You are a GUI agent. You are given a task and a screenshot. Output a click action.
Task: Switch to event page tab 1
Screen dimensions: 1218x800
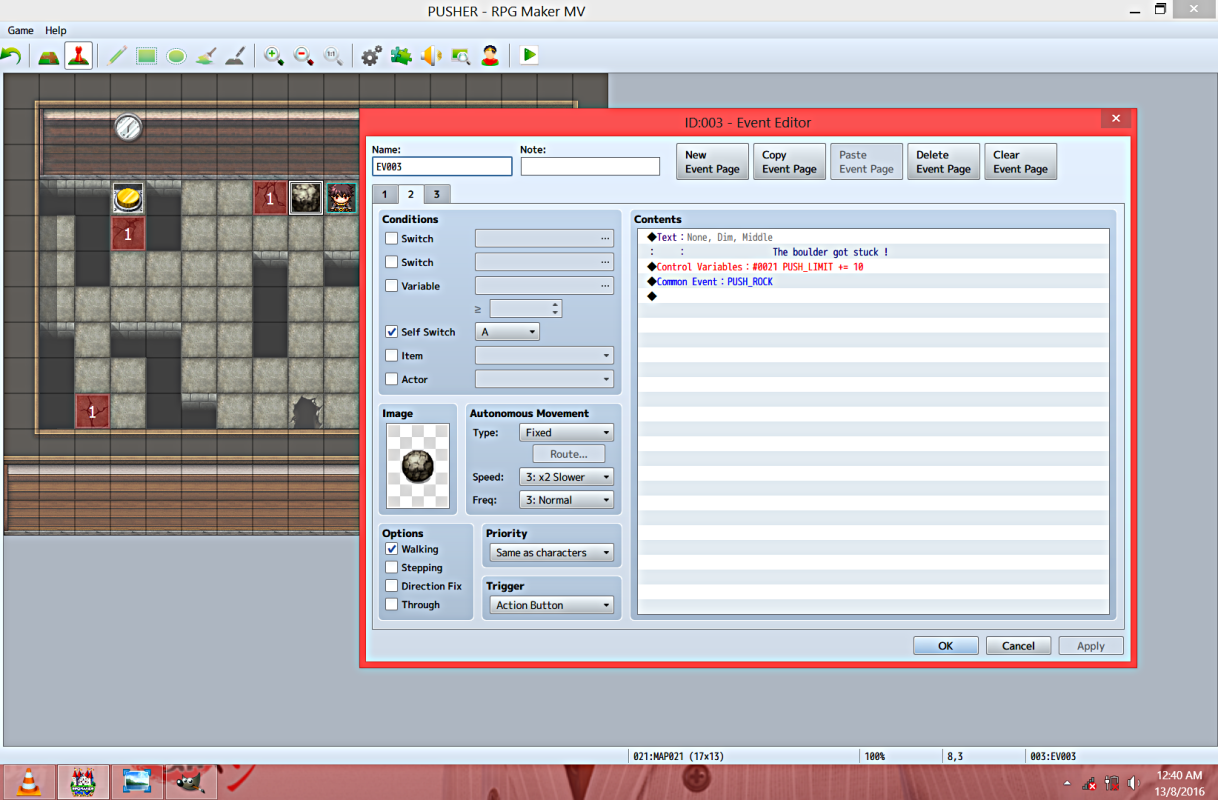[x=384, y=194]
